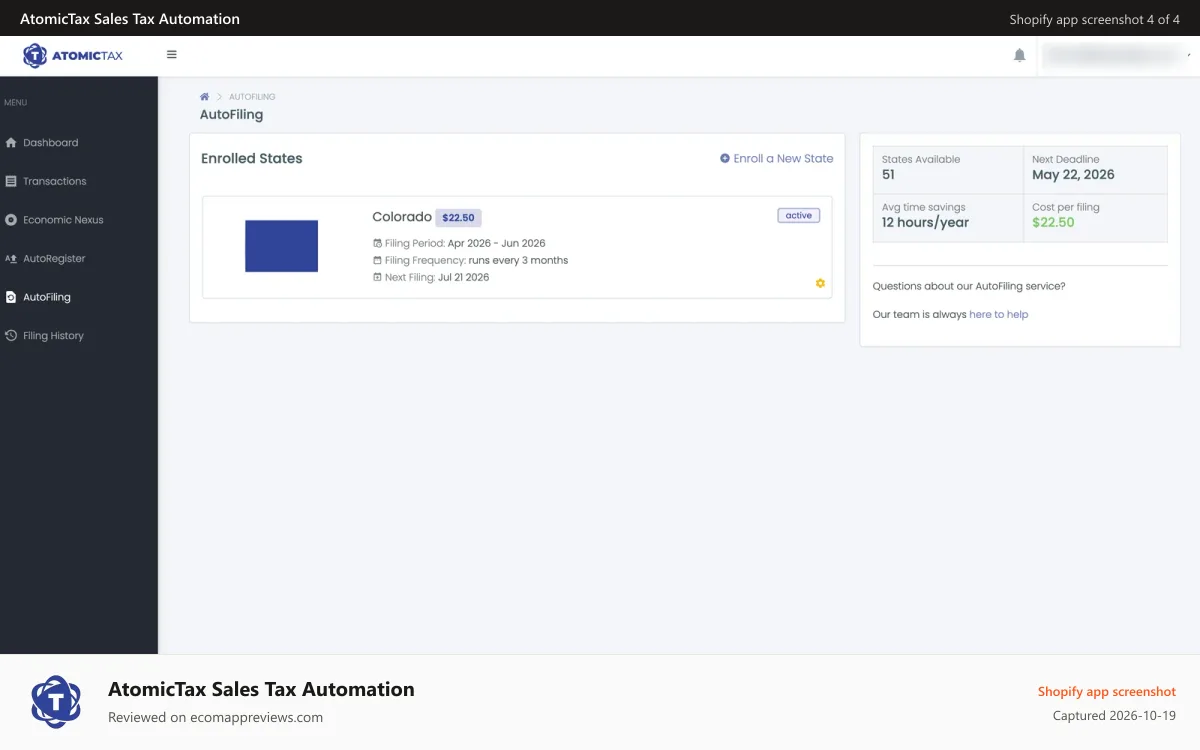Click the plus icon beside Enroll
The height and width of the screenshot is (750, 1200).
pos(725,158)
